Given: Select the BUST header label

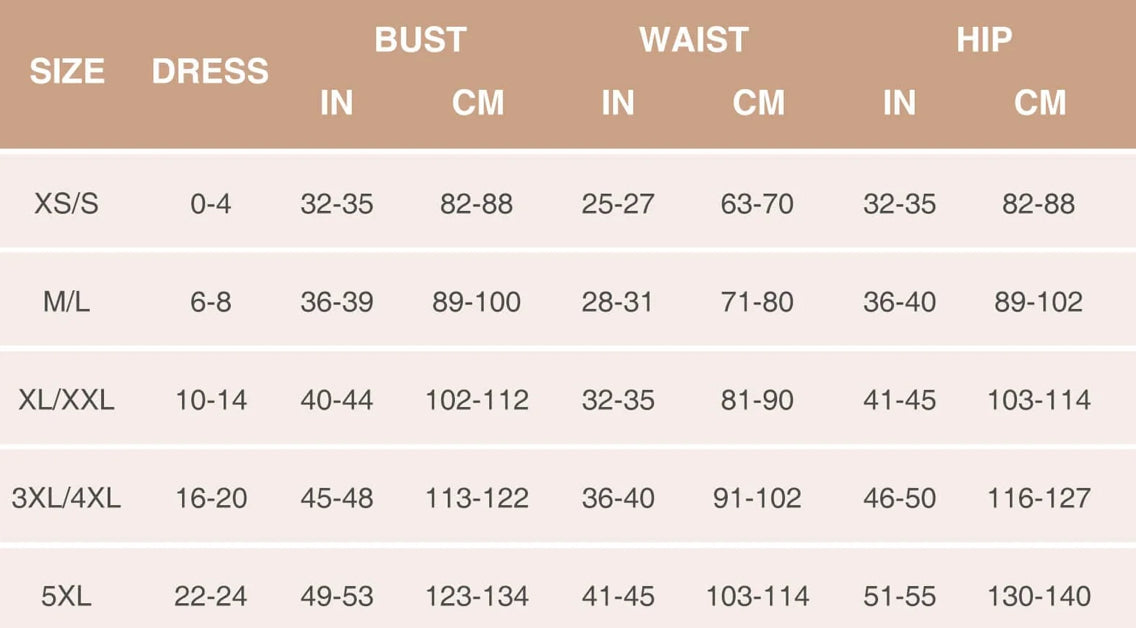Looking at the screenshot, I should coord(420,40).
